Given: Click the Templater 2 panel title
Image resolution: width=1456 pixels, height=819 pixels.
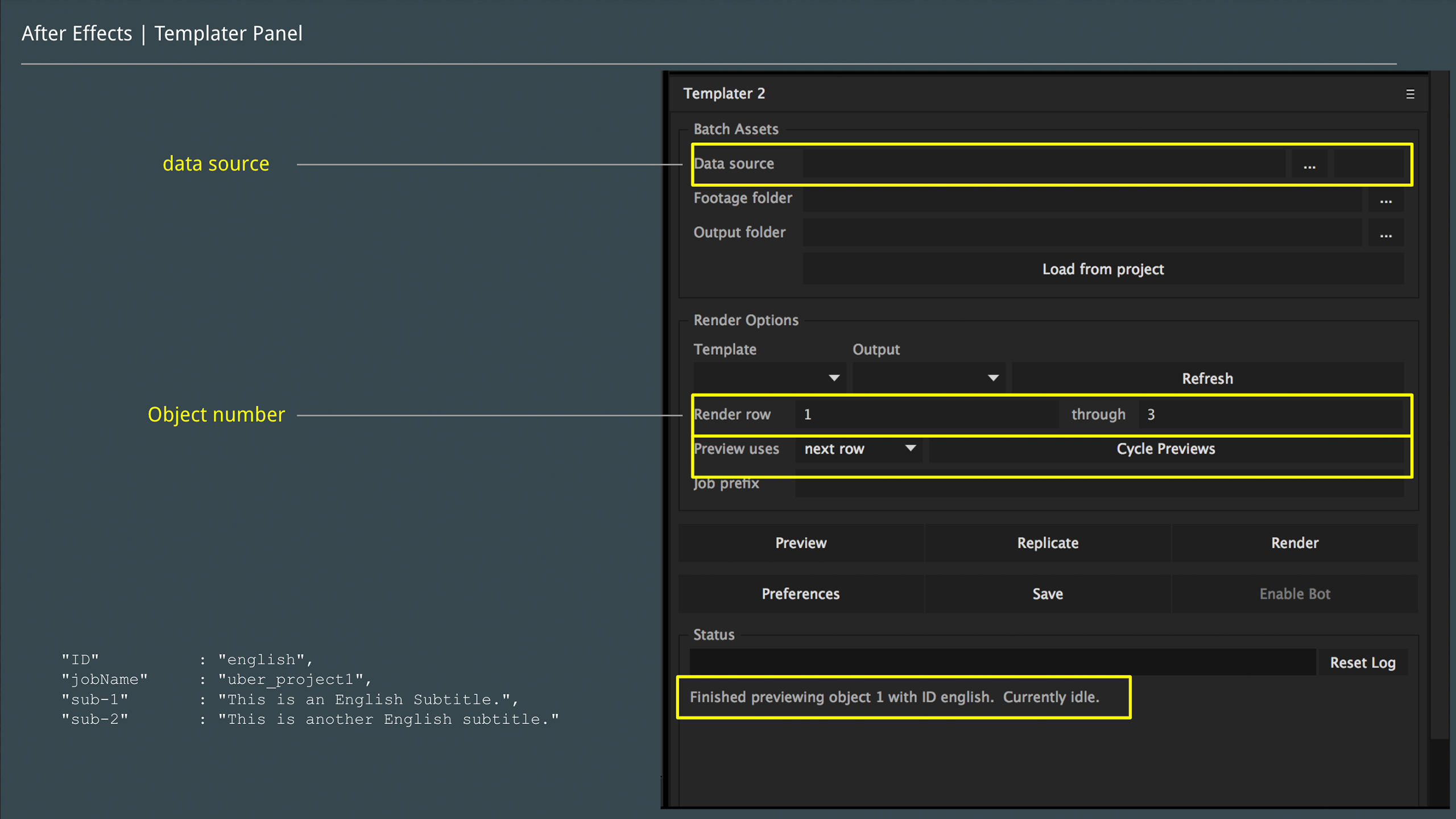Looking at the screenshot, I should click(724, 93).
